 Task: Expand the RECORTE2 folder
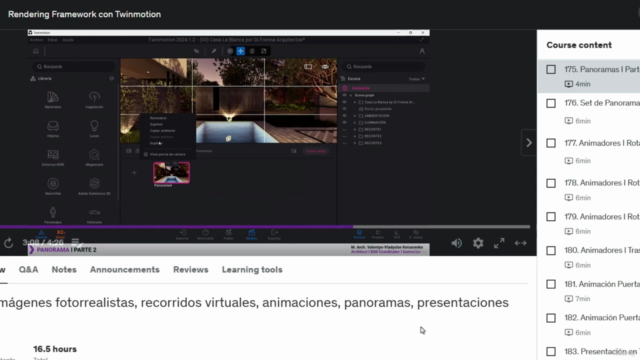pos(355,136)
